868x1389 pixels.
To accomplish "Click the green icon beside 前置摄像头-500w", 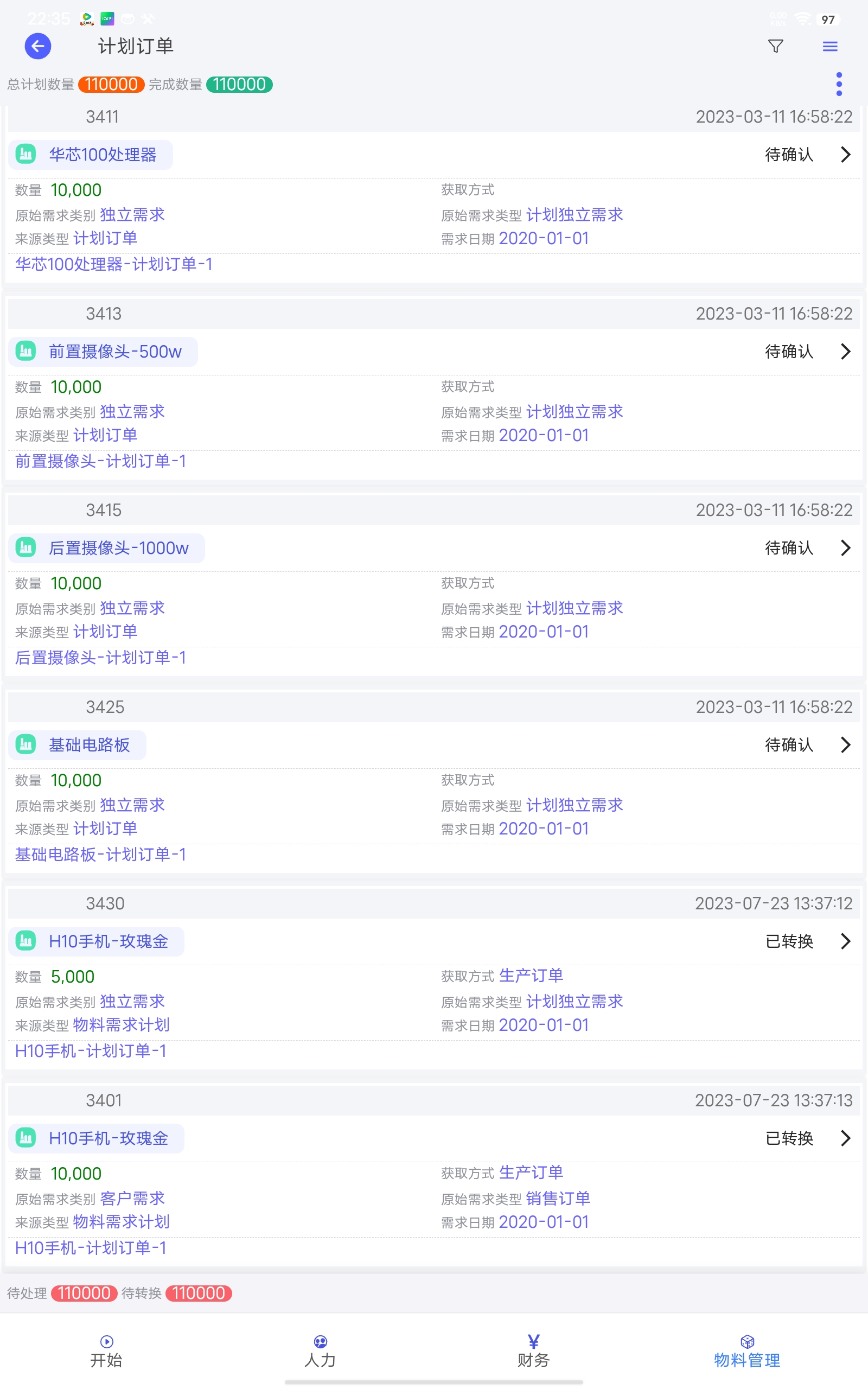I will click(x=26, y=351).
